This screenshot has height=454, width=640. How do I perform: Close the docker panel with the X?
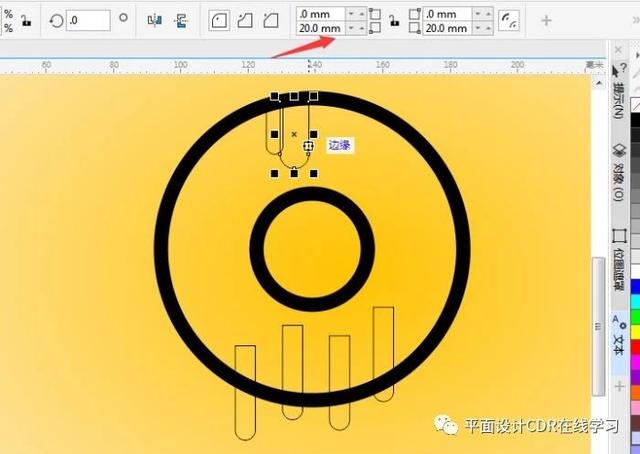pyautogui.click(x=618, y=50)
